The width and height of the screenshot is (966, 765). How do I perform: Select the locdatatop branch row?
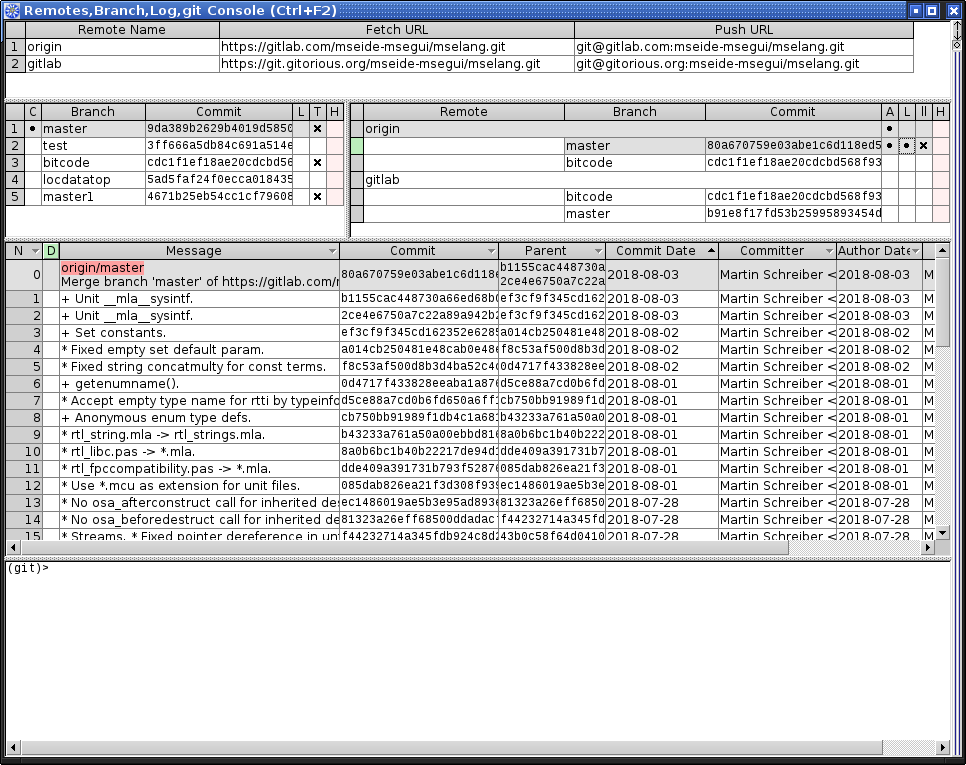tap(92, 180)
